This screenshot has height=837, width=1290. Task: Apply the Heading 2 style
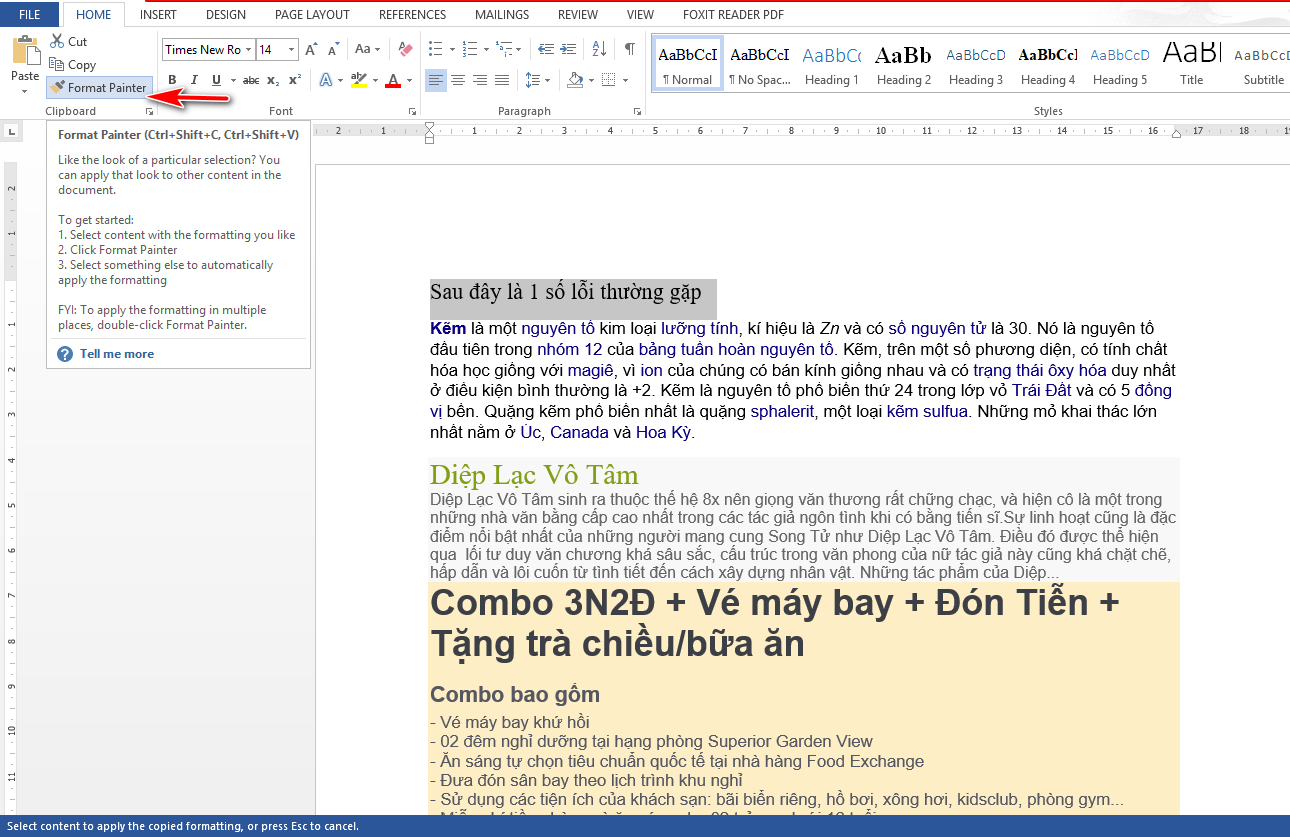point(903,65)
